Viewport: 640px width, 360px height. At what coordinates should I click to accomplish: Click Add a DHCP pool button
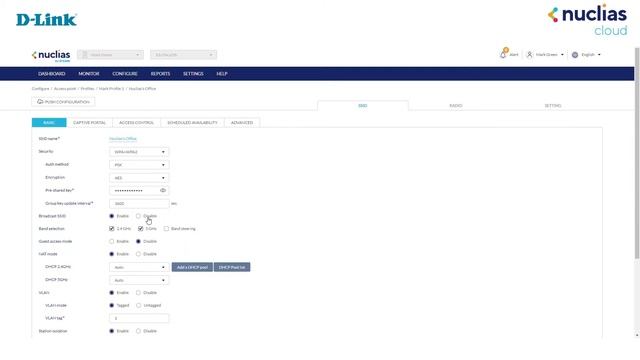pyautogui.click(x=192, y=267)
